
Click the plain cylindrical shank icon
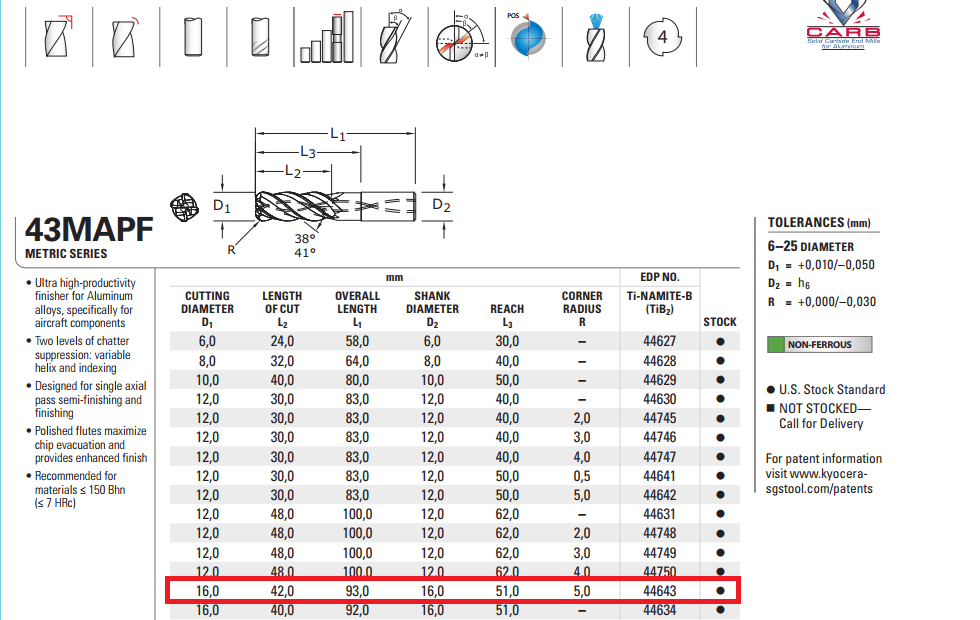pyautogui.click(x=193, y=37)
